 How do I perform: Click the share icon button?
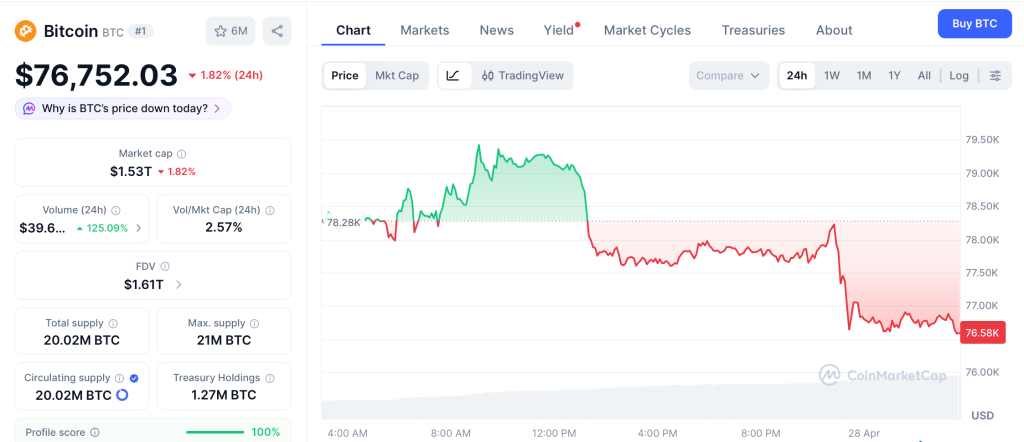(277, 31)
